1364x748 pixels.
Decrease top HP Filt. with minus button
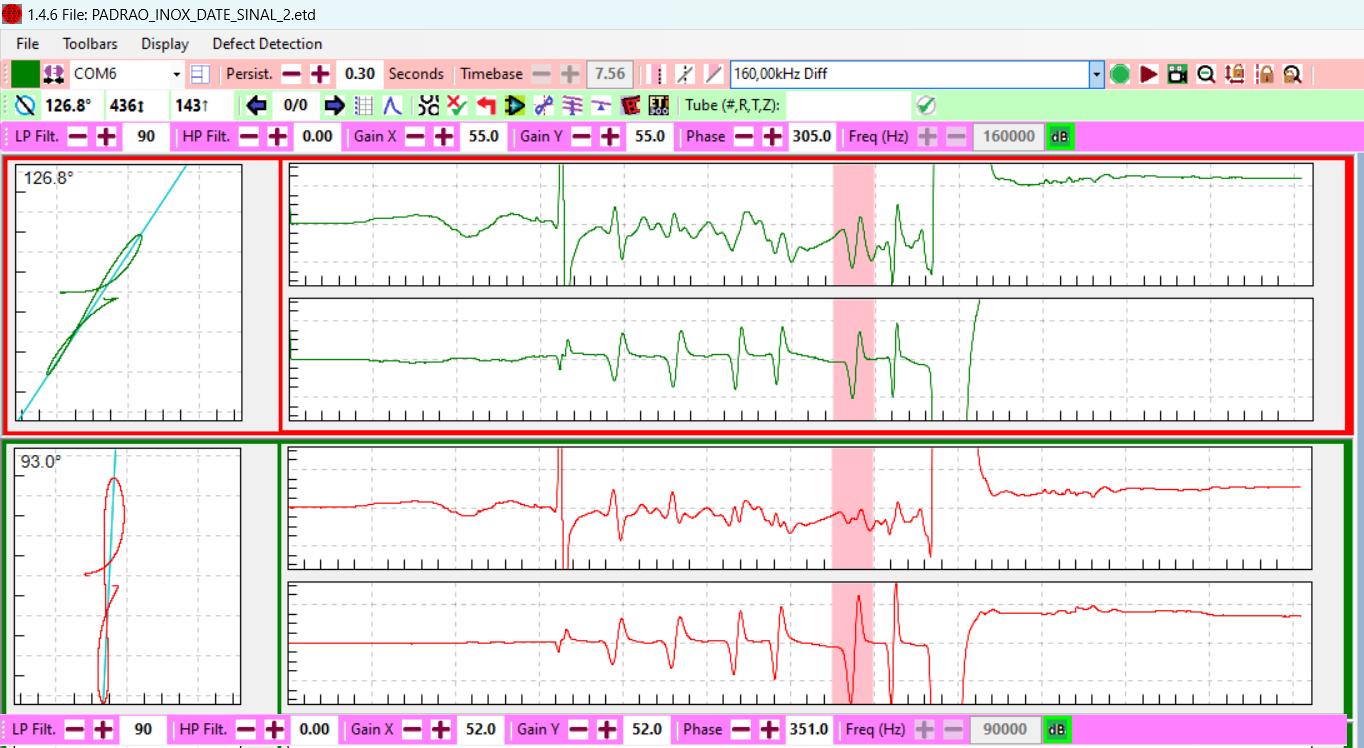coord(250,136)
